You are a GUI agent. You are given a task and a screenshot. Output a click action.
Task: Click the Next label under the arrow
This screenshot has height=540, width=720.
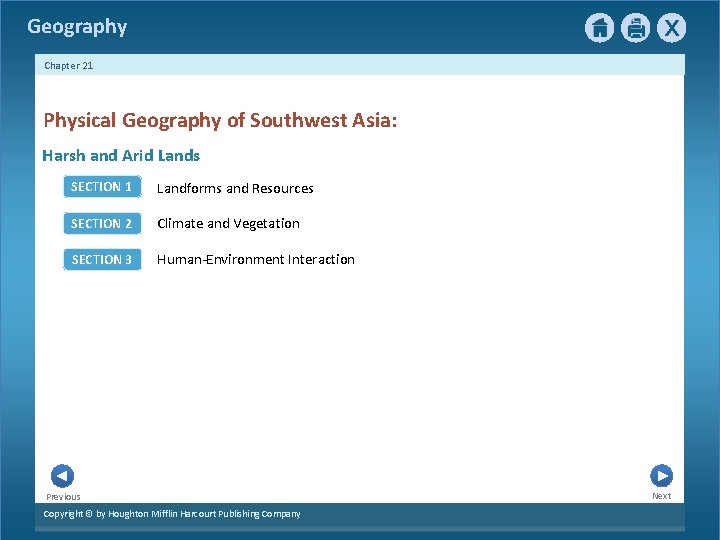pyautogui.click(x=662, y=496)
